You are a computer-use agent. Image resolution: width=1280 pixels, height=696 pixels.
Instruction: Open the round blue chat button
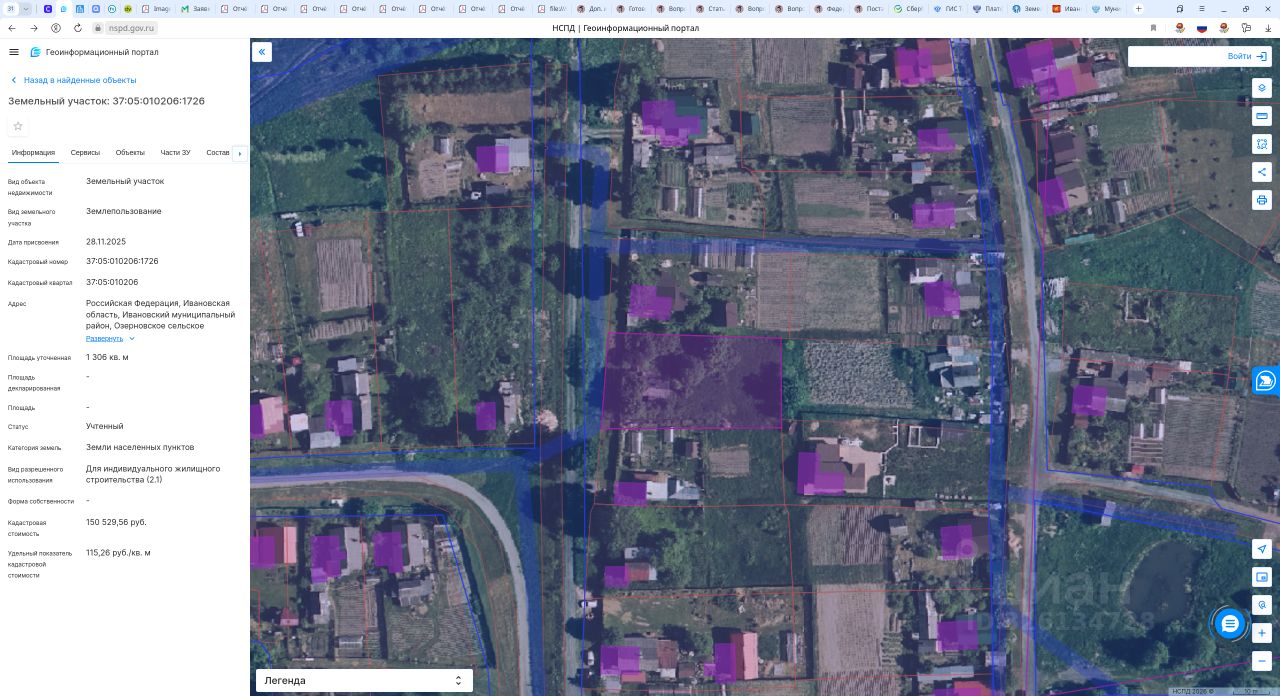pyautogui.click(x=1230, y=624)
